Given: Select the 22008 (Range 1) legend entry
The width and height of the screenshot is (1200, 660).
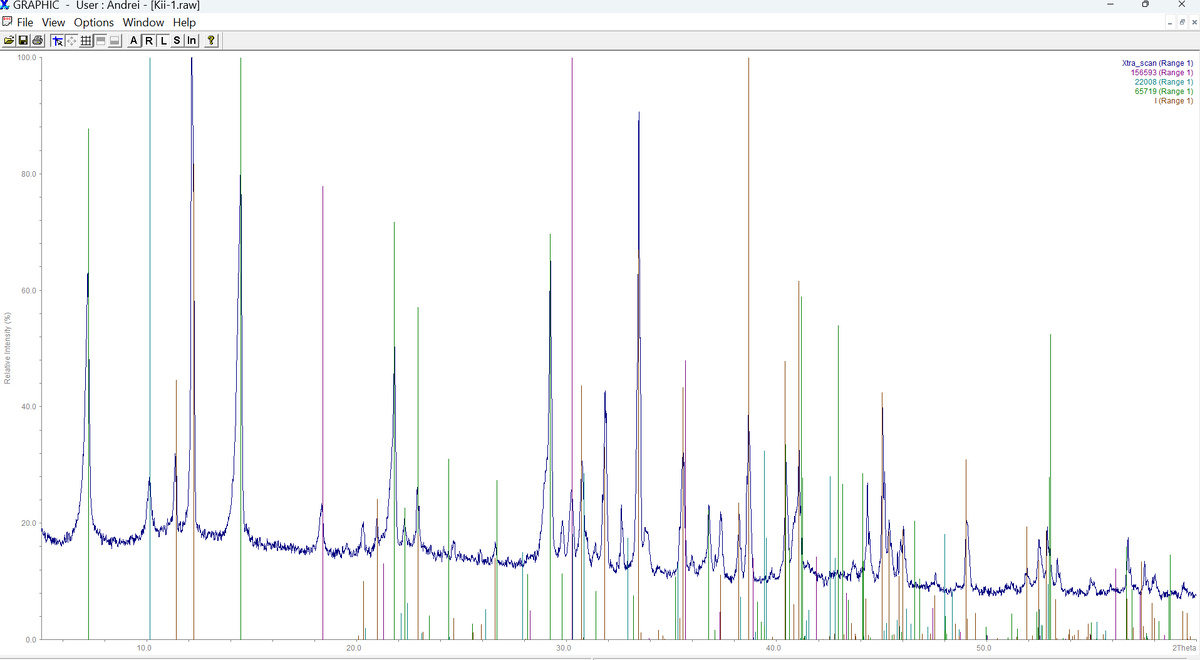Looking at the screenshot, I should click(x=1164, y=82).
